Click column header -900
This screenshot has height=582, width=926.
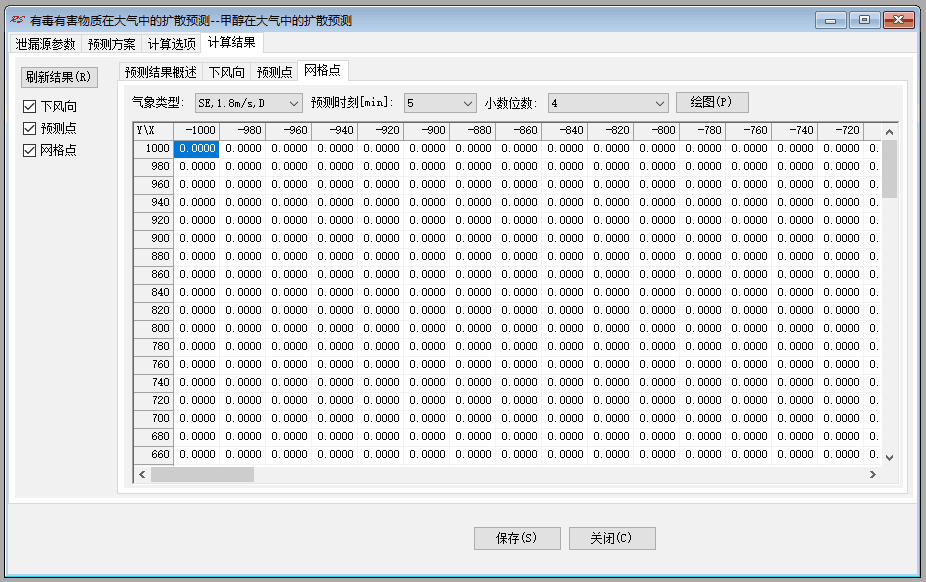(x=427, y=130)
